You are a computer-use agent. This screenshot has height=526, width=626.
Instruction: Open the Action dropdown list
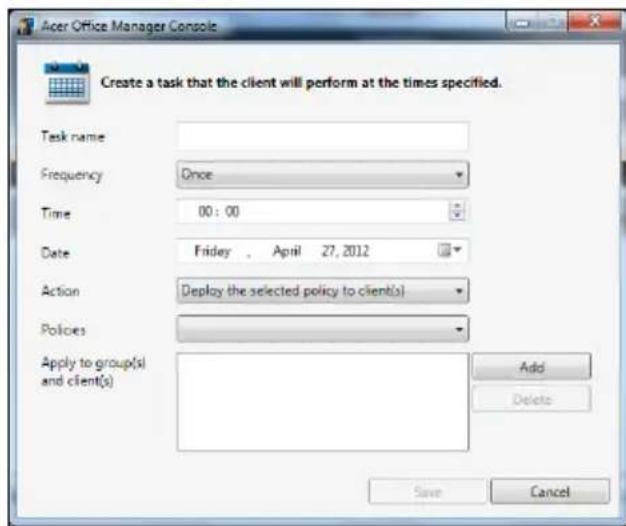point(323,291)
